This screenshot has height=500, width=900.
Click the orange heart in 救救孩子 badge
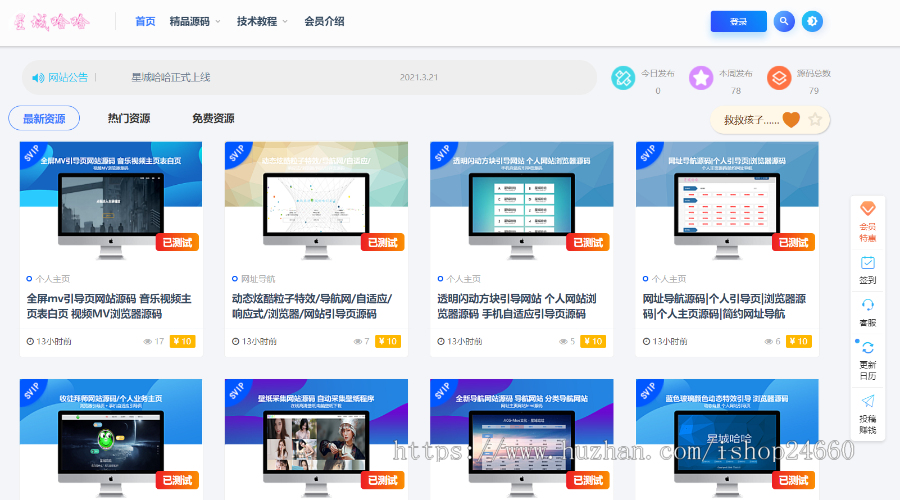tap(791, 119)
